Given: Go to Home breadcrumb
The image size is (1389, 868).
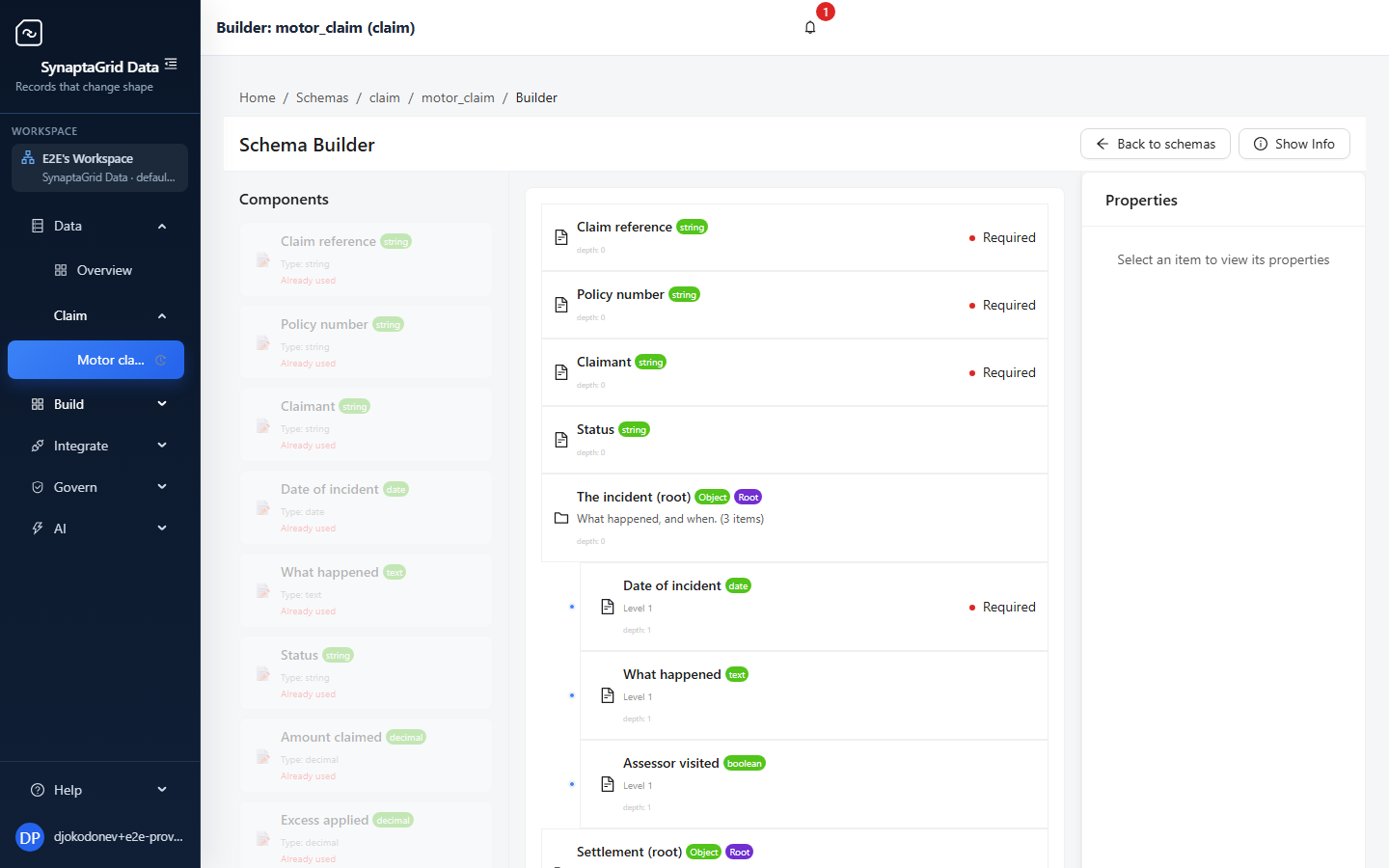Looking at the screenshot, I should [x=258, y=97].
